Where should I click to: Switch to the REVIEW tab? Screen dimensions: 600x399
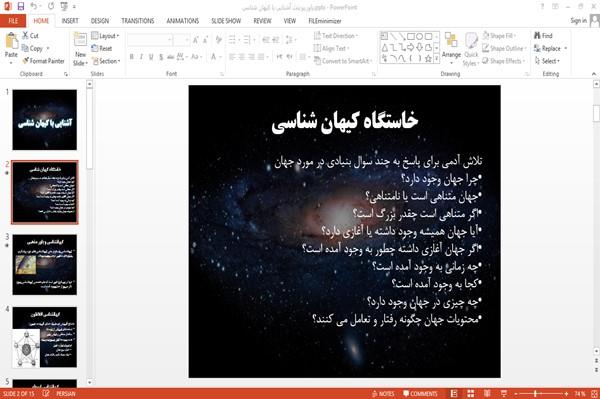click(262, 21)
